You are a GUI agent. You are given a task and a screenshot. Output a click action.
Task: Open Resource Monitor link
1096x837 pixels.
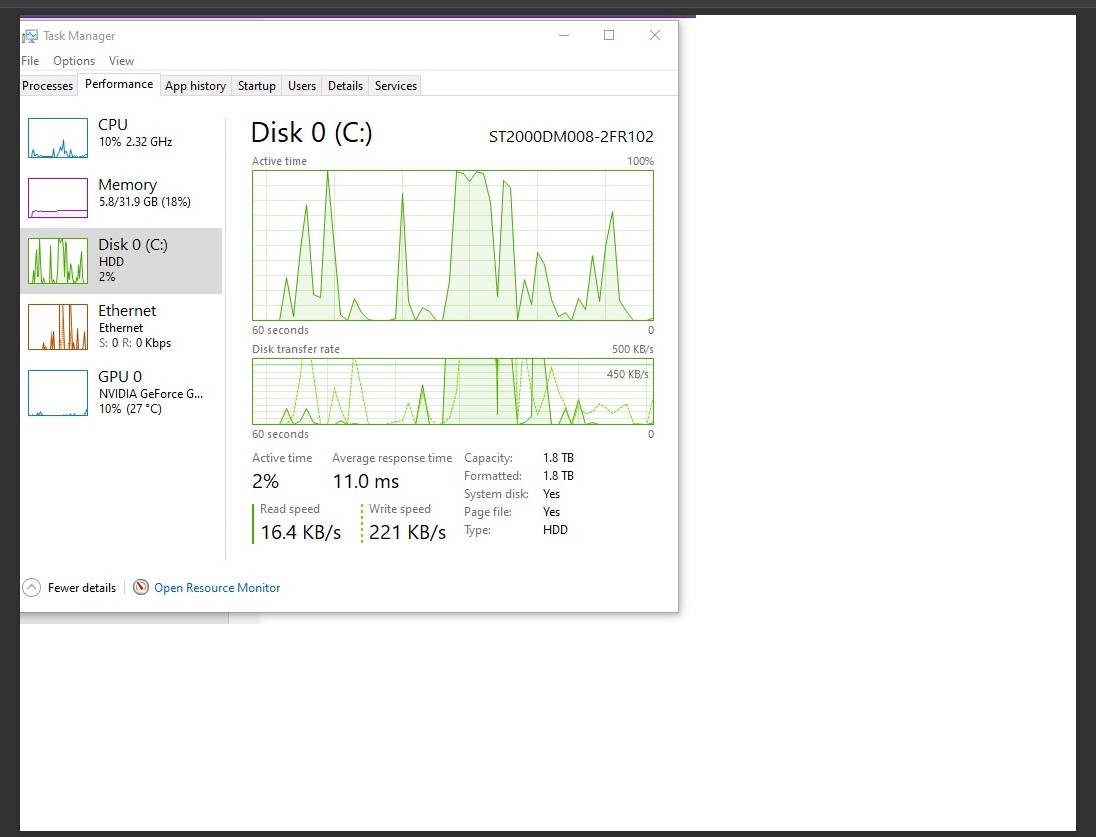pyautogui.click(x=217, y=588)
